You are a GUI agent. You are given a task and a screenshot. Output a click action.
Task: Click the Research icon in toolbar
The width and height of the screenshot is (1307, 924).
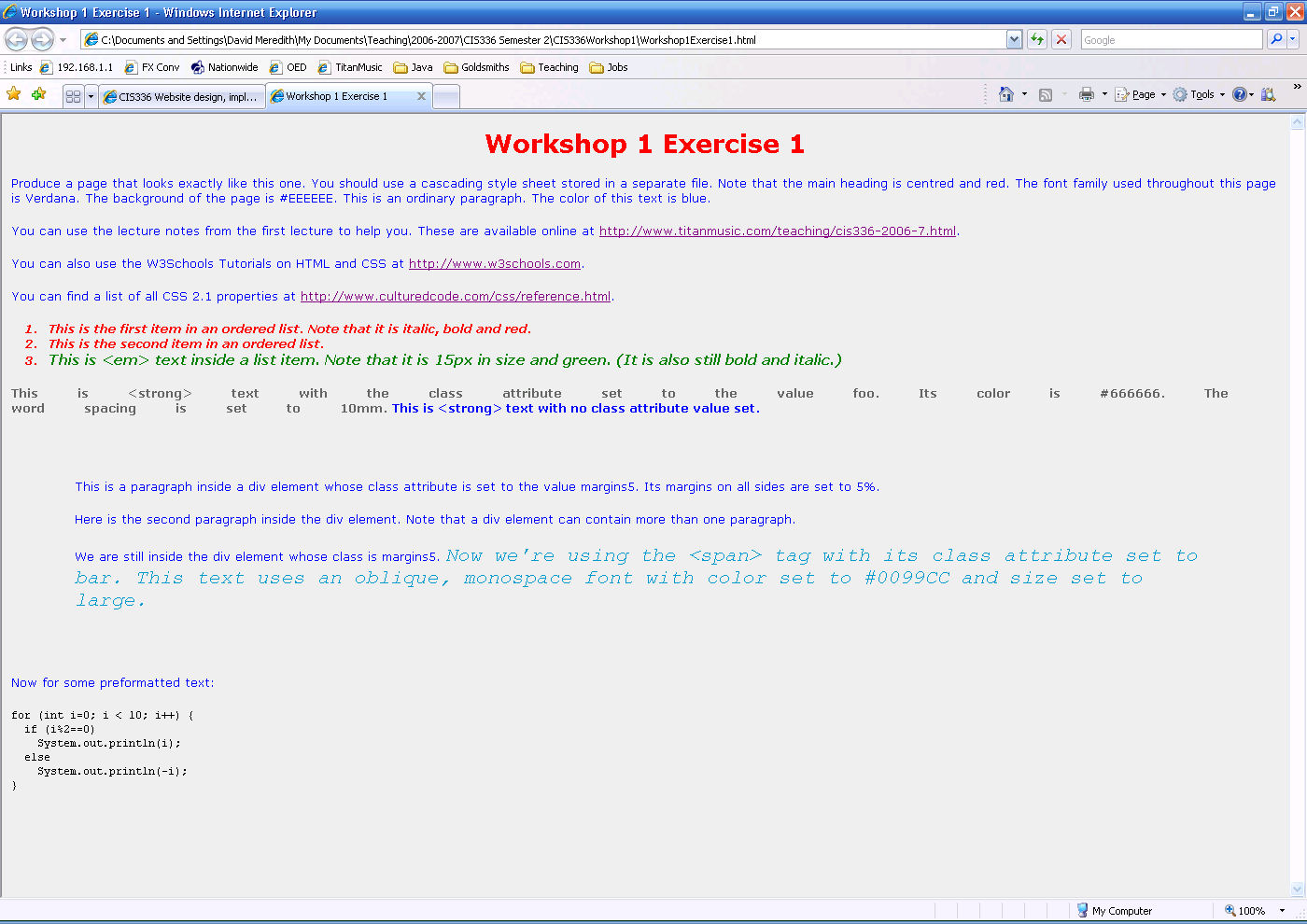[1268, 94]
